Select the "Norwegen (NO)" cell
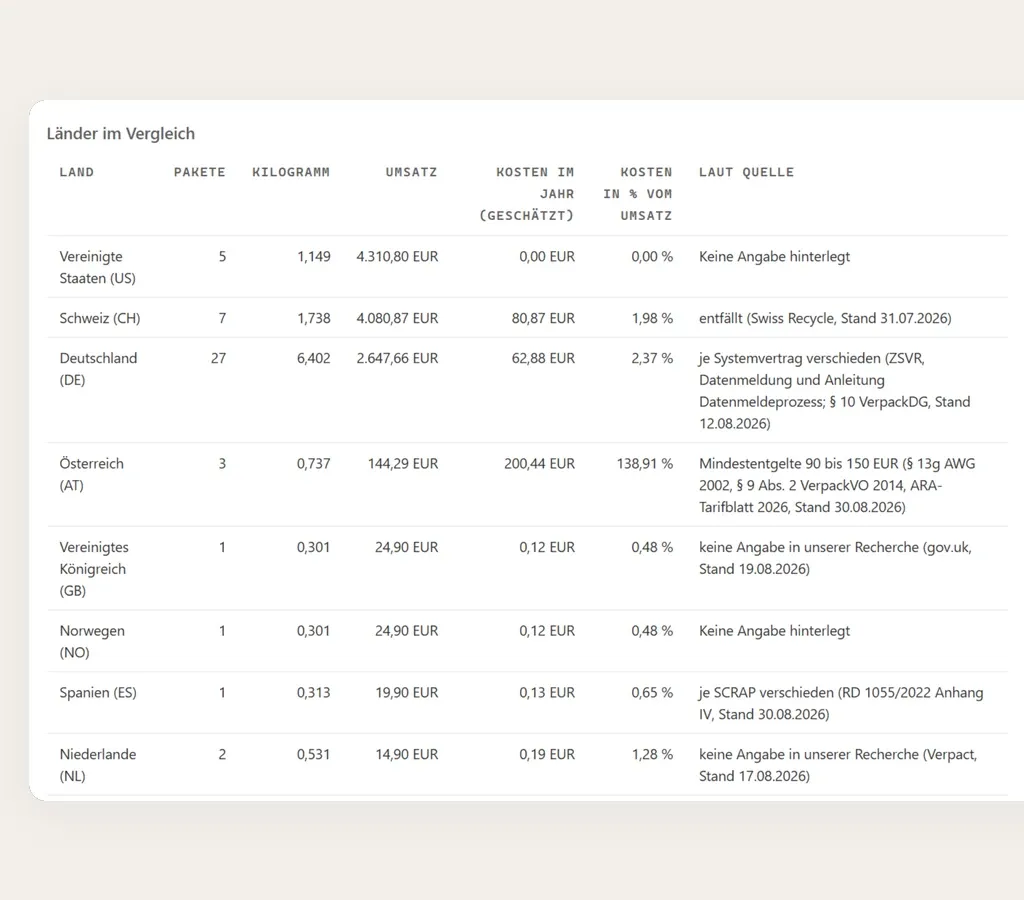The height and width of the screenshot is (900, 1024). [x=92, y=641]
